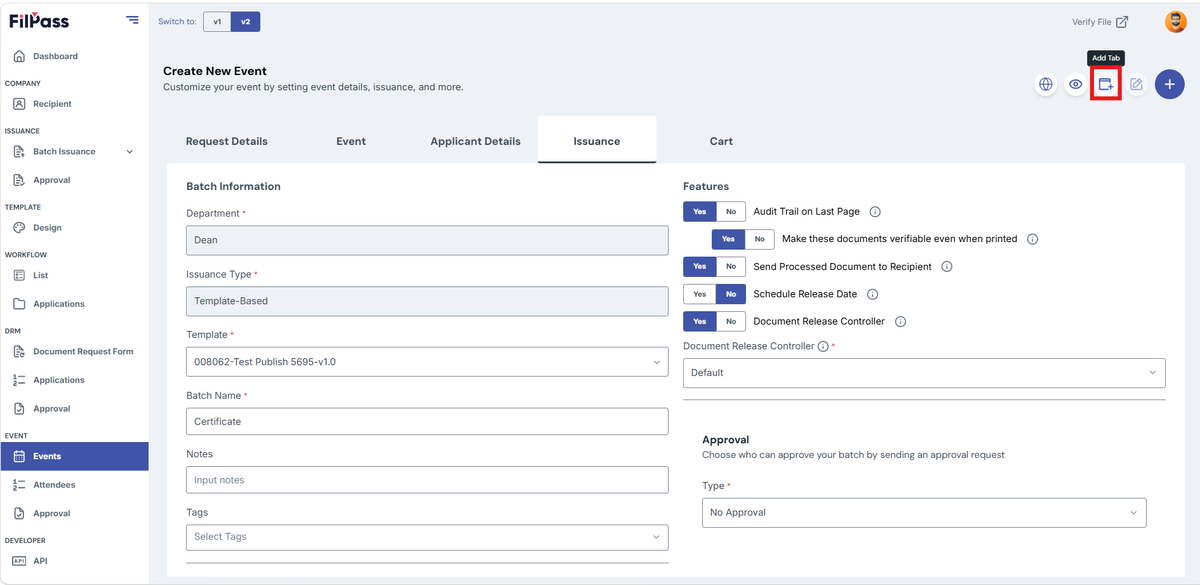
Task: Open Applications under Workflow section
Action: (59, 304)
